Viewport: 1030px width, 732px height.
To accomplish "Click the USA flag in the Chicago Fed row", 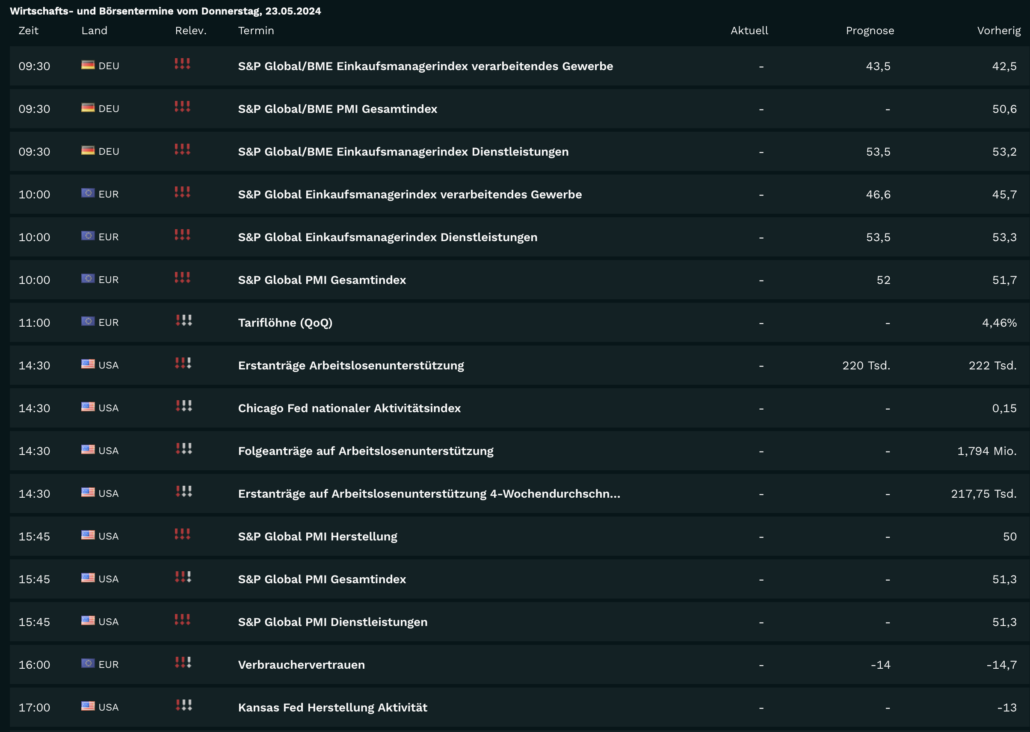I will point(88,407).
